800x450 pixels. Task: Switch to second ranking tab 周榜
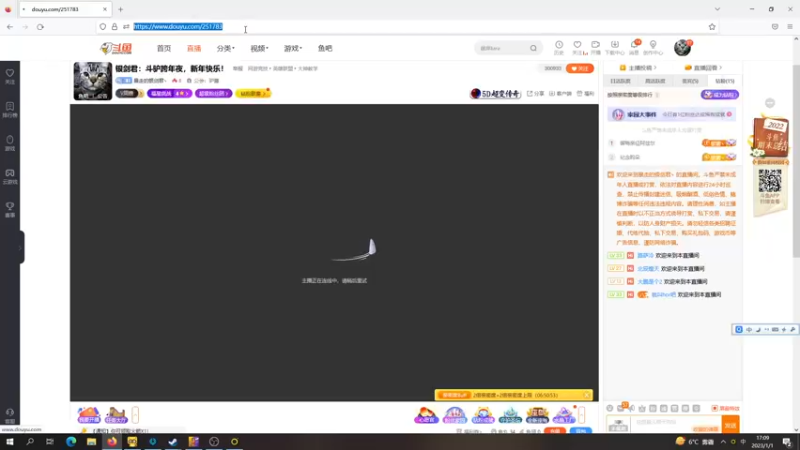(655, 81)
